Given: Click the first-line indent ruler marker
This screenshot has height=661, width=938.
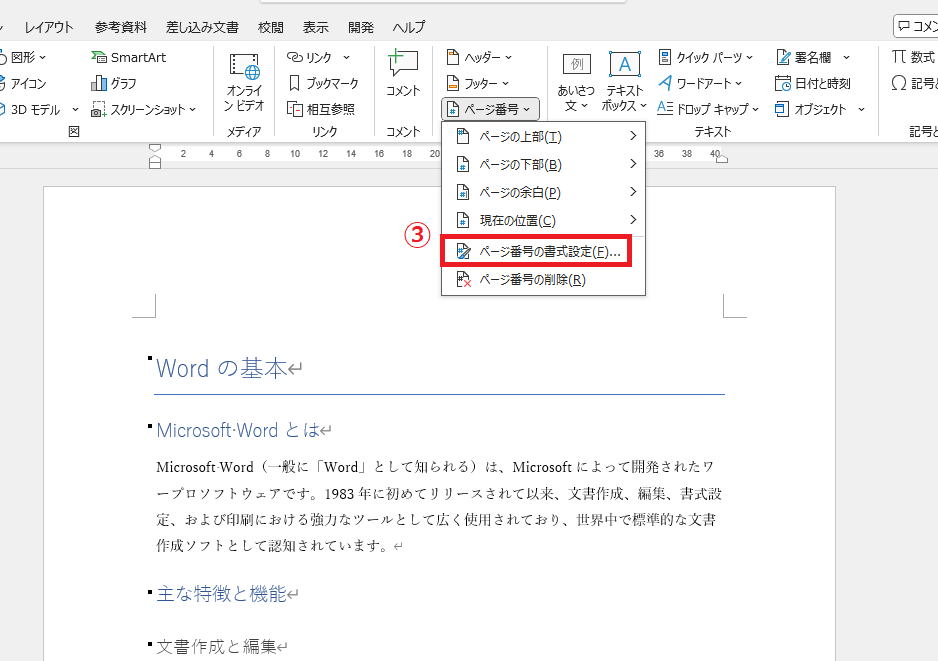Looking at the screenshot, I should [x=155, y=148].
